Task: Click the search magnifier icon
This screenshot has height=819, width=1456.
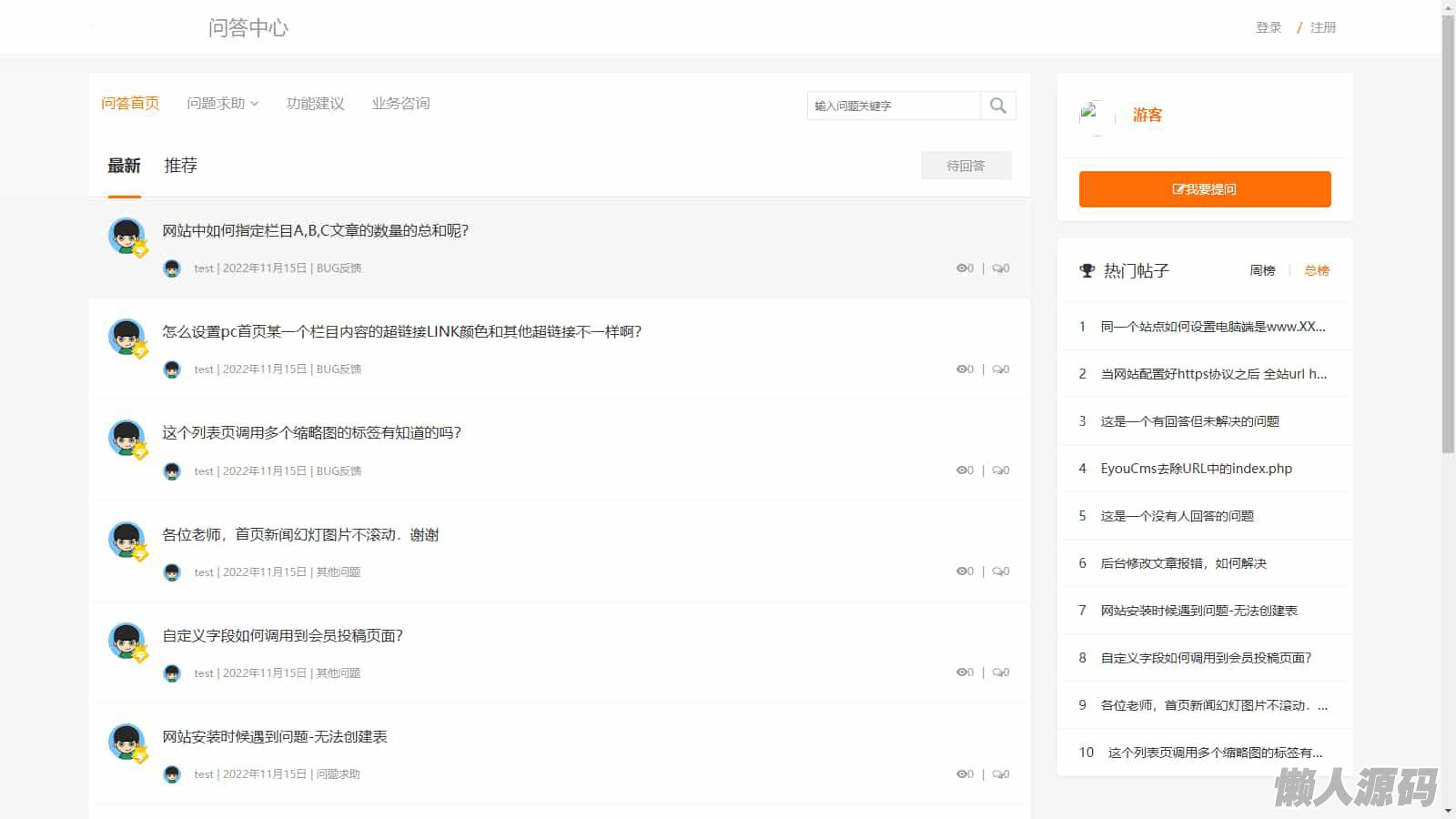Action: 997,106
